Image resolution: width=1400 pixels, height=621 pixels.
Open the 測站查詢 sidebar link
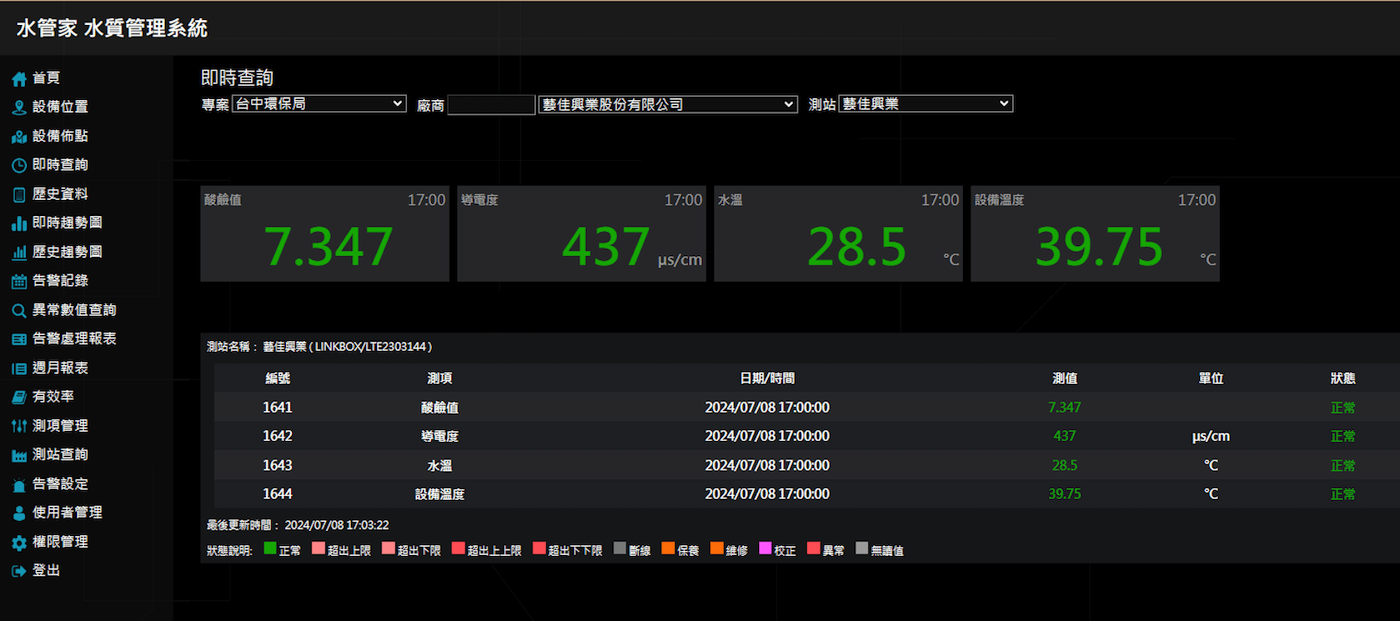pos(60,455)
